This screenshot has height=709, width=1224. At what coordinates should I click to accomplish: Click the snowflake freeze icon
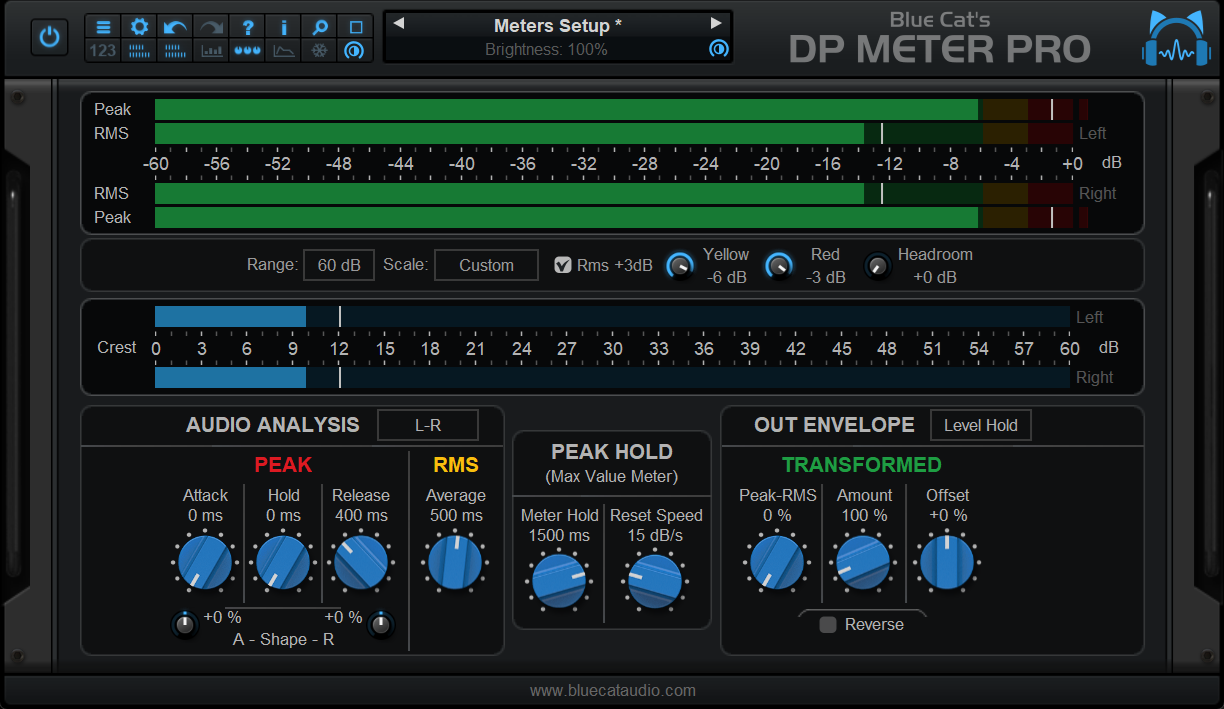[319, 50]
